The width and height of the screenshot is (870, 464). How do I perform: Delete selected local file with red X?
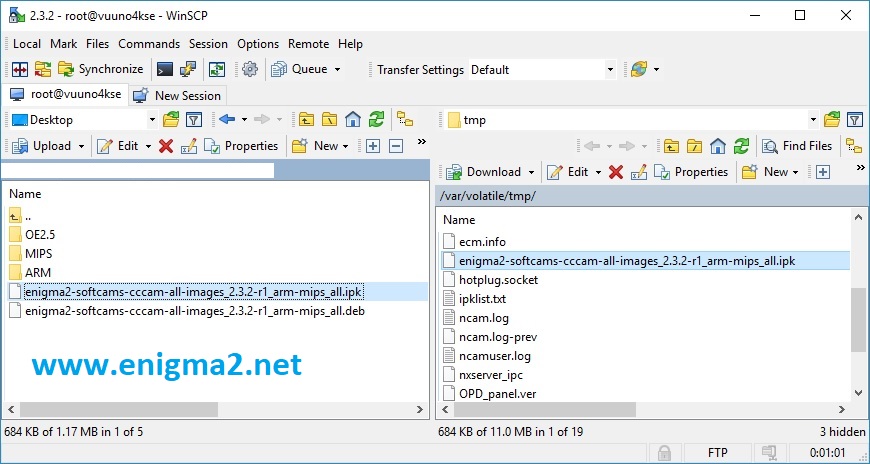click(166, 146)
